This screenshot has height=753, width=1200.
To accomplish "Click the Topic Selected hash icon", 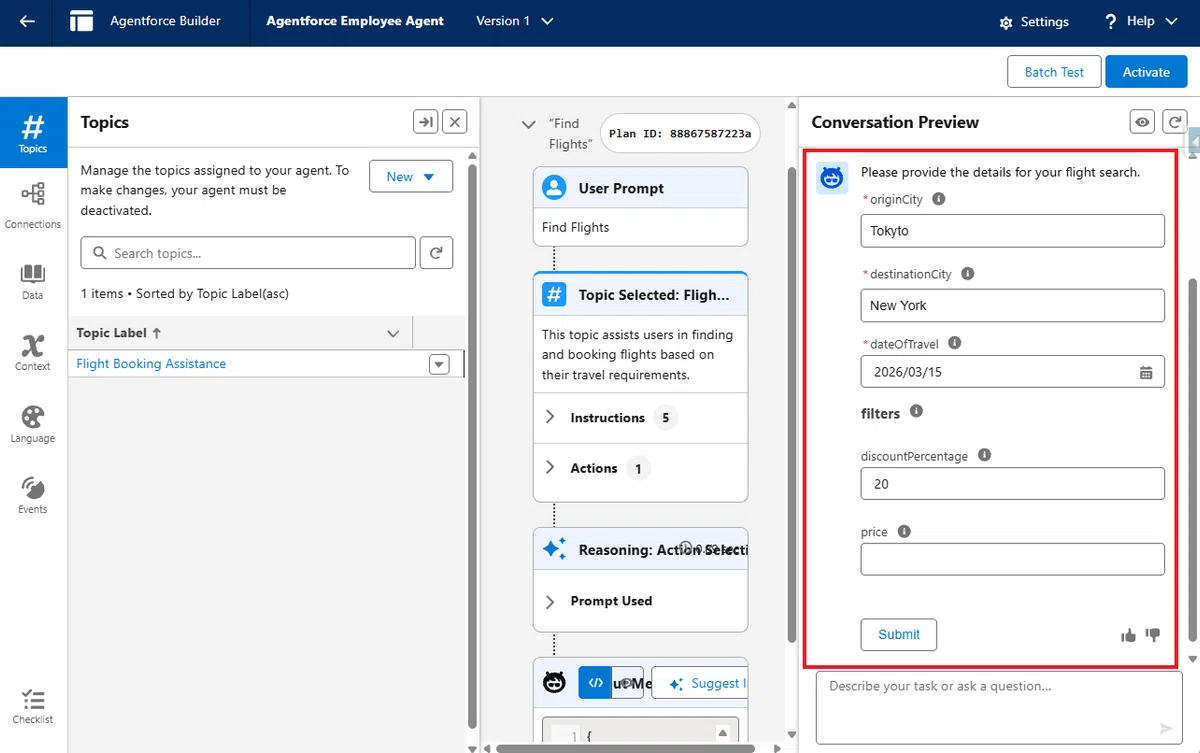I will point(554,295).
